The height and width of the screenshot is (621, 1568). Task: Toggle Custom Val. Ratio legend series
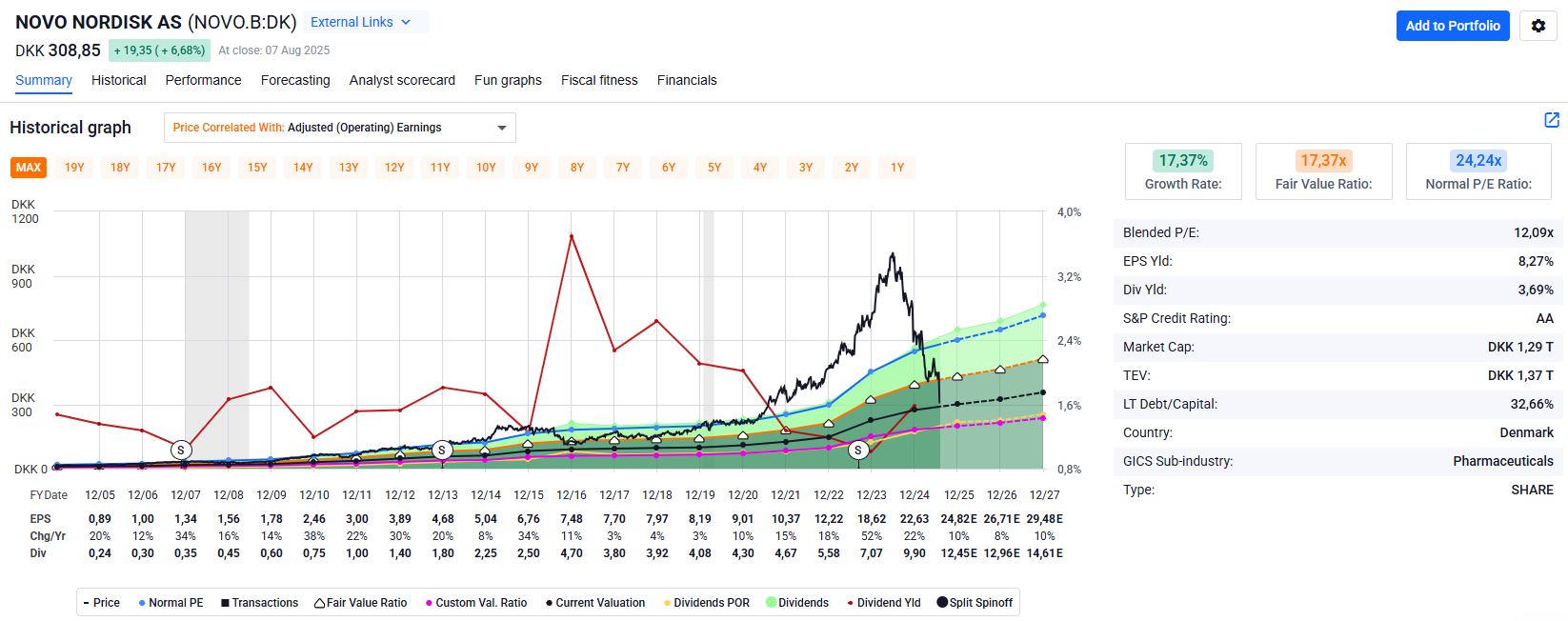point(476,603)
